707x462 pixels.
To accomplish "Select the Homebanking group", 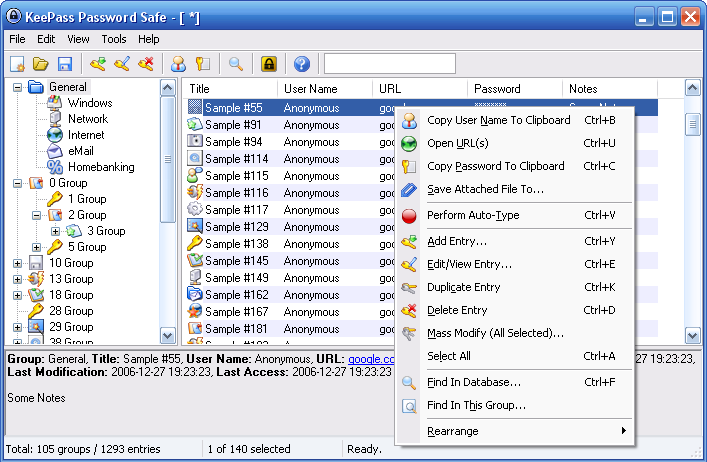I will 100,167.
